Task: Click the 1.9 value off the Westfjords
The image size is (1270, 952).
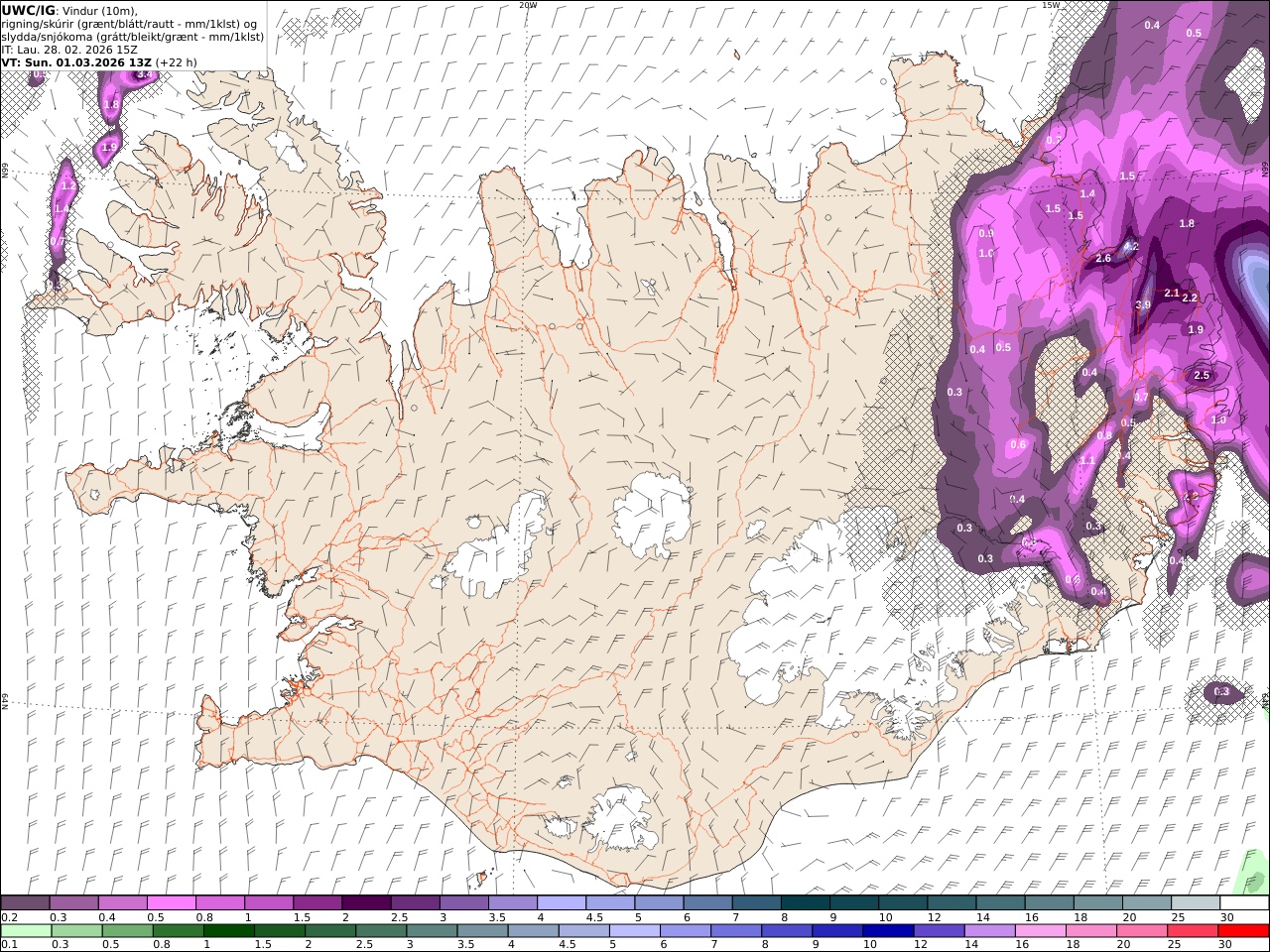Action: point(109,148)
